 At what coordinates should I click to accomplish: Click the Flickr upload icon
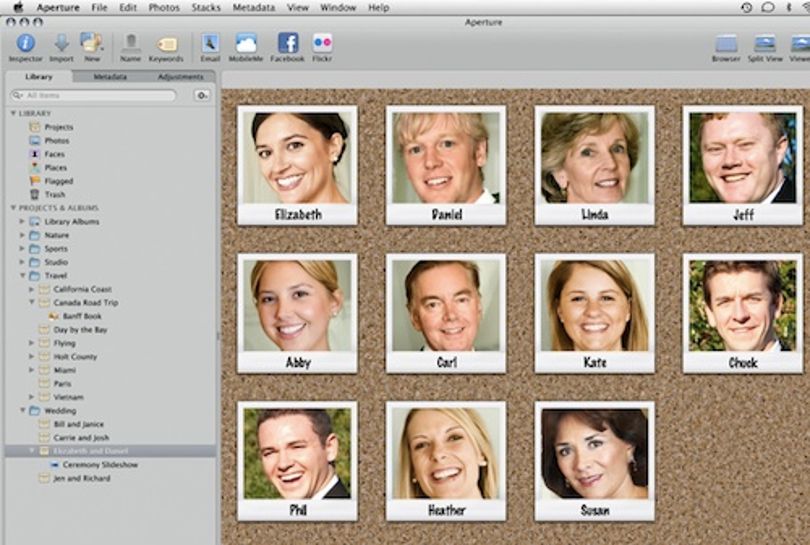(322, 43)
